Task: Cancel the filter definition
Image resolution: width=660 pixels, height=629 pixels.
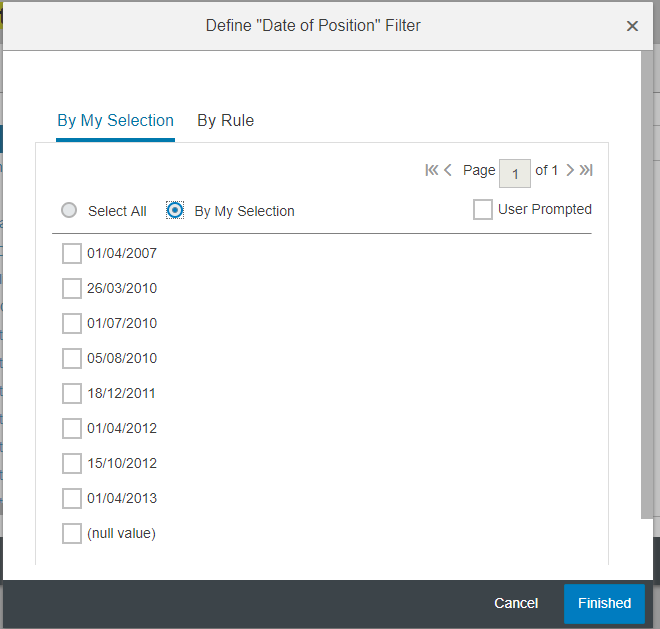Action: [x=516, y=603]
